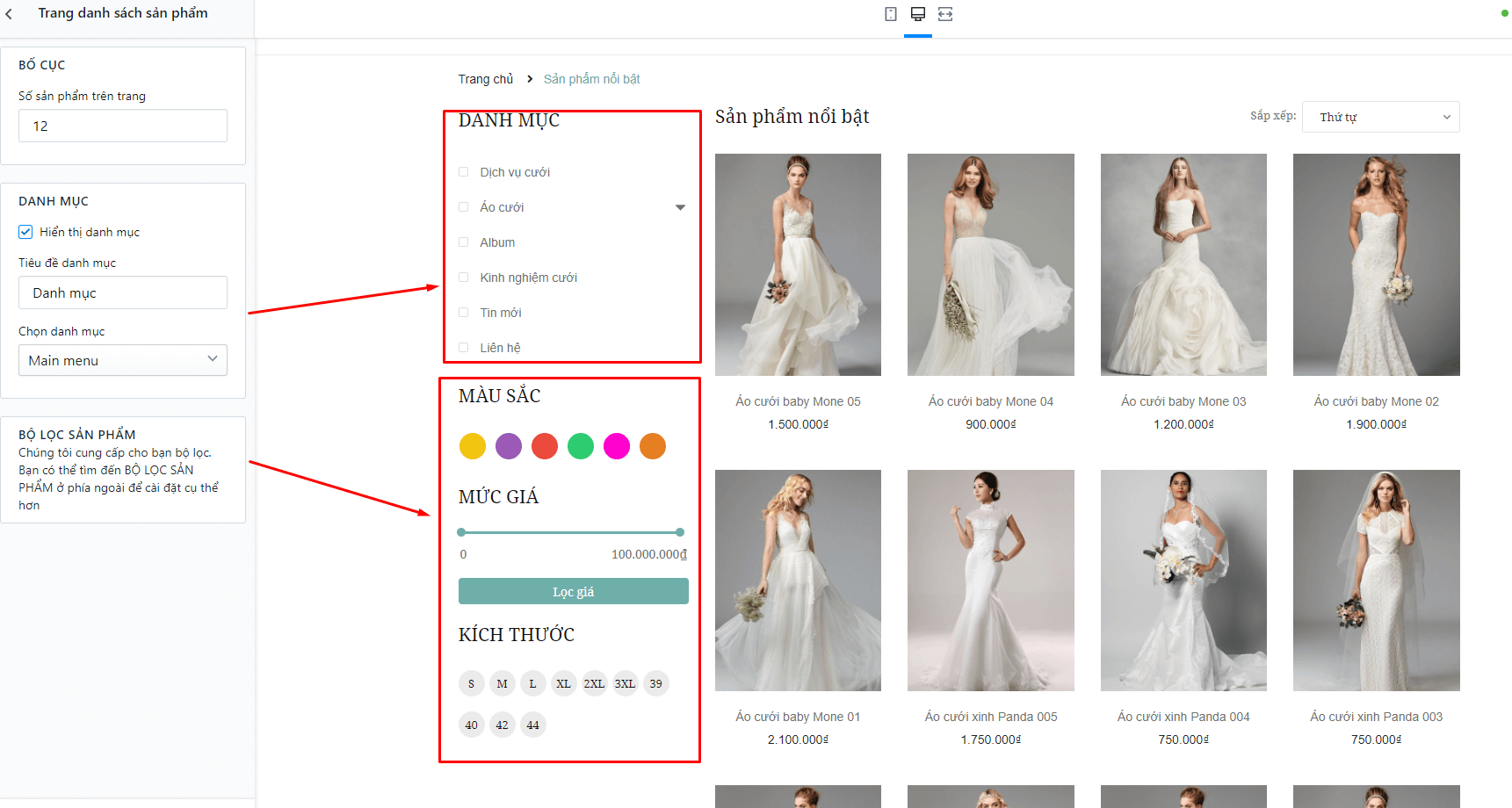Select size chip 42
This screenshot has width=1512, height=808.
502,725
